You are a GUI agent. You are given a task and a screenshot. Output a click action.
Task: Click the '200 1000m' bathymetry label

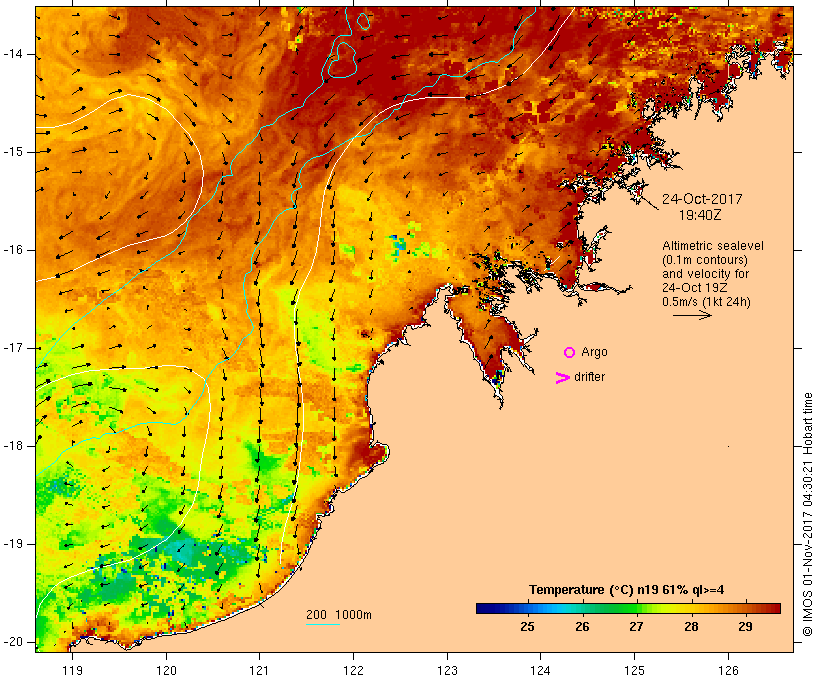(x=339, y=615)
